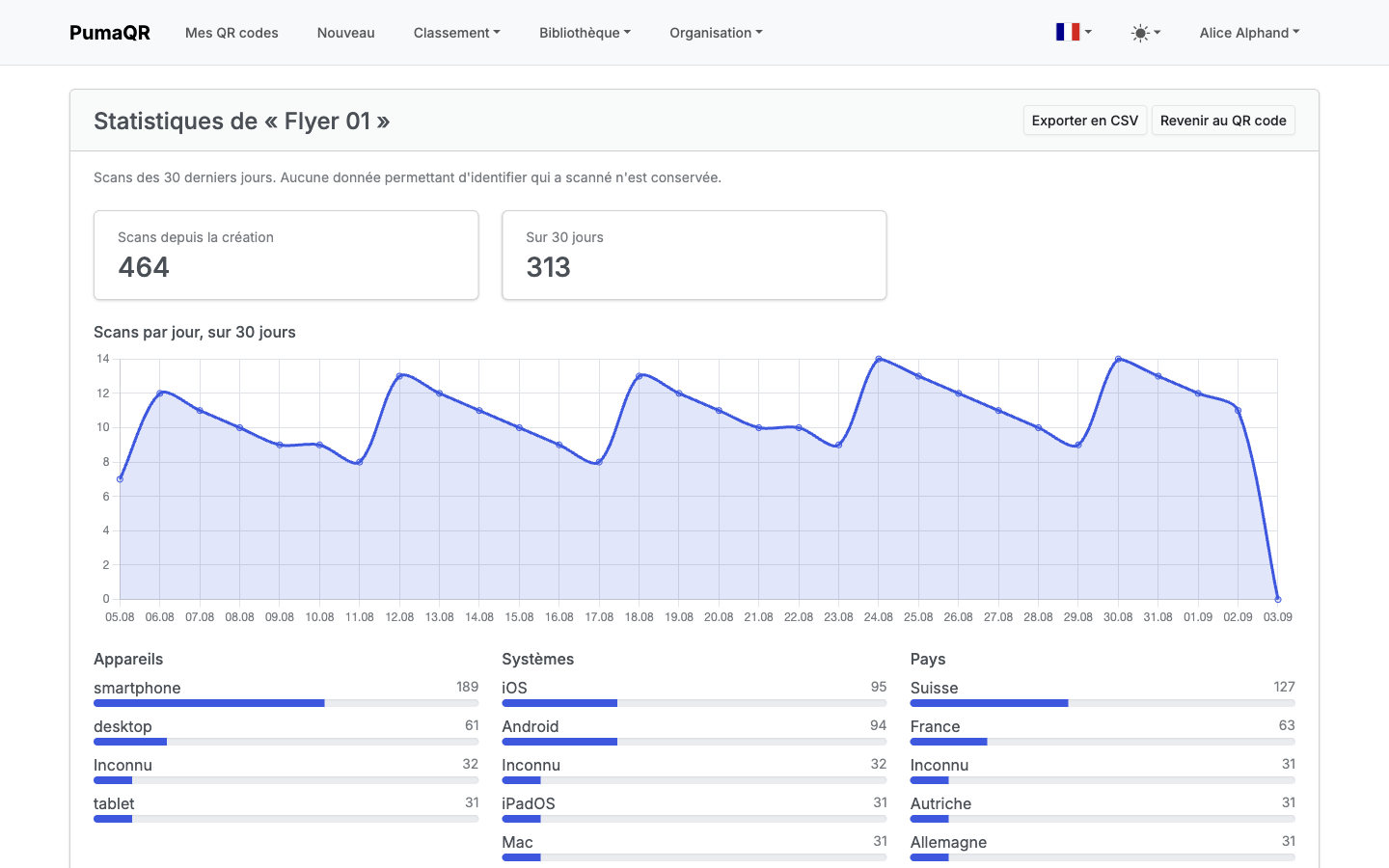The width and height of the screenshot is (1389, 868).
Task: Expand the Bibliothèque dropdown menu
Action: pyautogui.click(x=585, y=33)
